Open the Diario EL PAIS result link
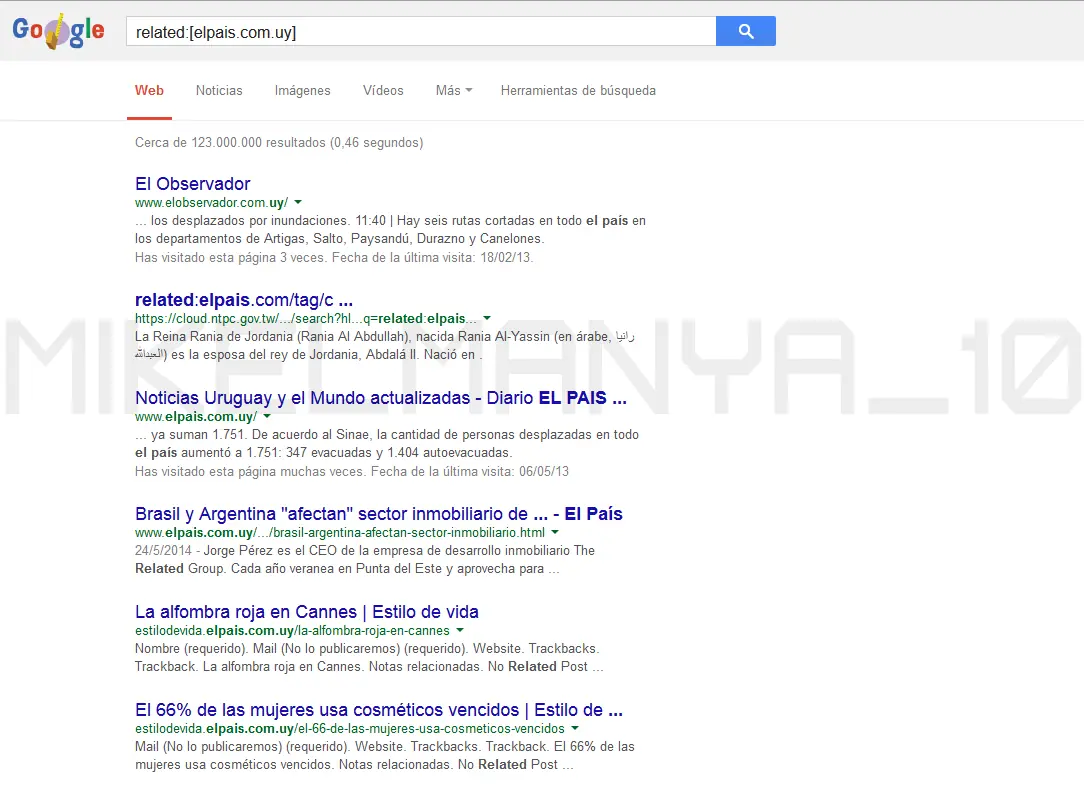 379,397
